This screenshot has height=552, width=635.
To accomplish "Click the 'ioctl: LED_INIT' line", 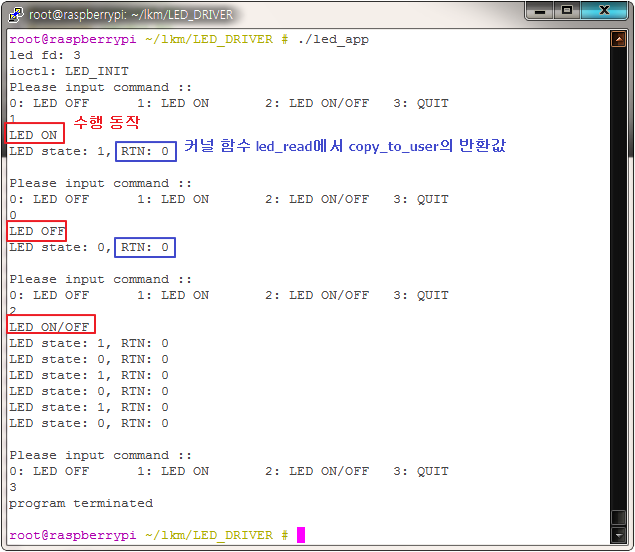I will pos(69,71).
